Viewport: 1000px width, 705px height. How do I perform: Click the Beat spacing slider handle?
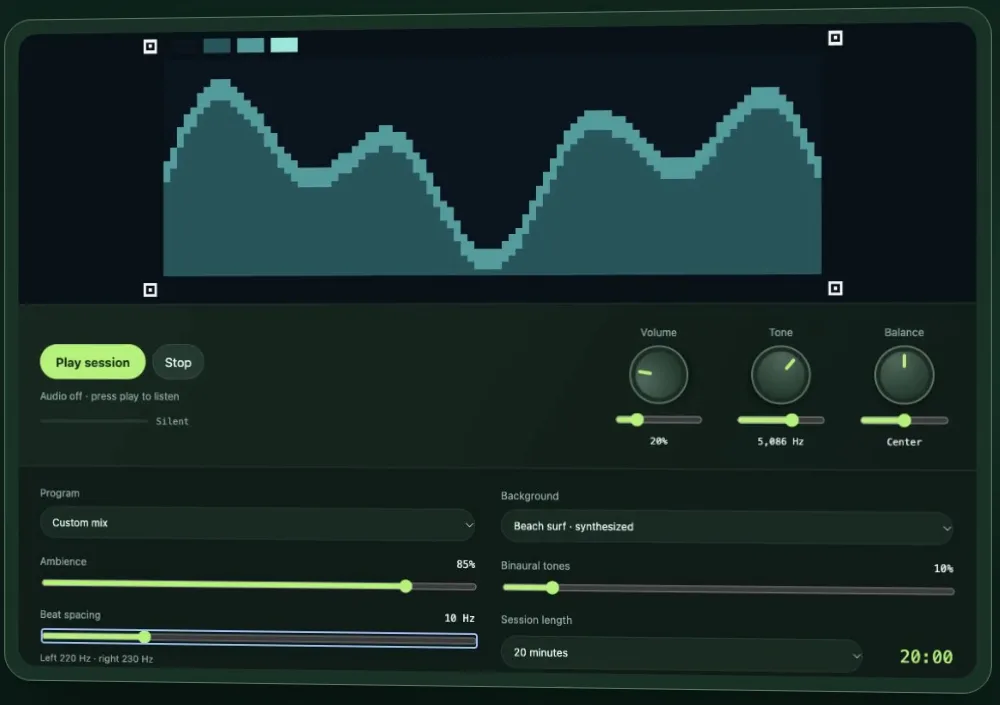coord(145,636)
